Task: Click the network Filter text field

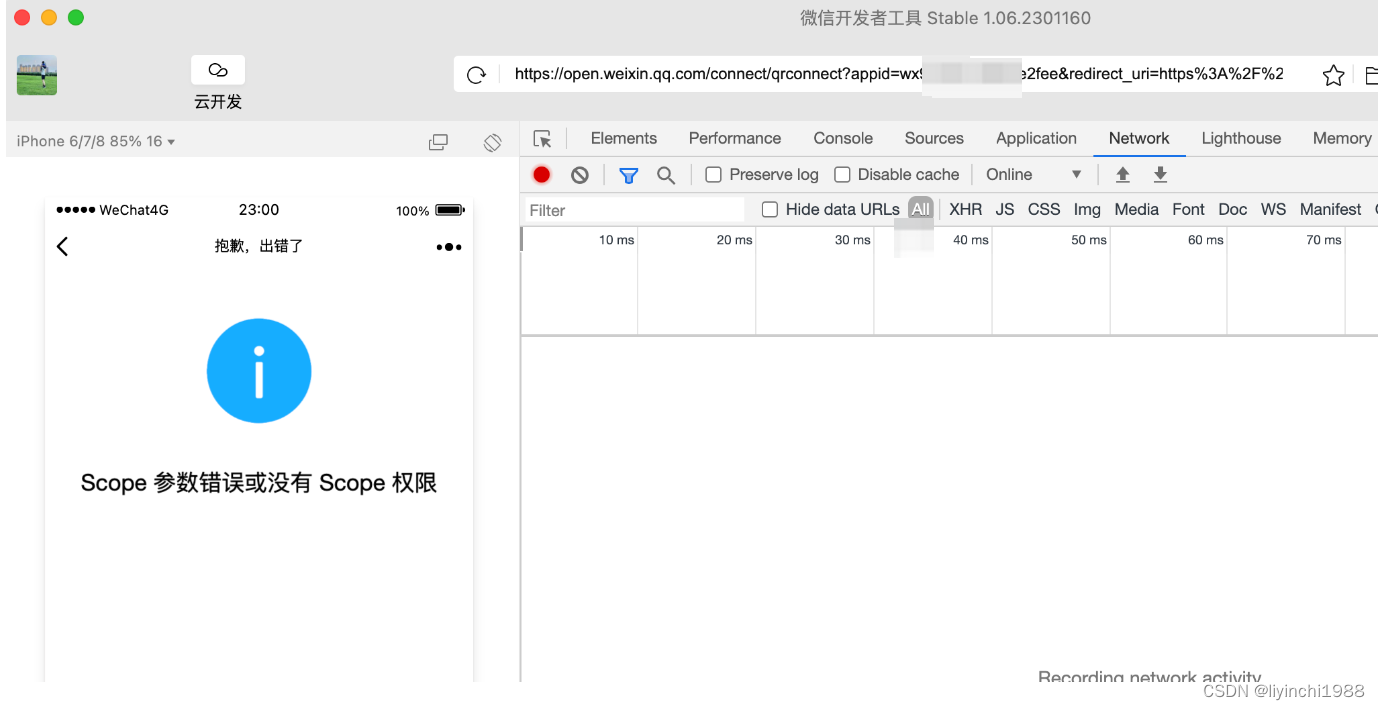Action: (x=634, y=210)
